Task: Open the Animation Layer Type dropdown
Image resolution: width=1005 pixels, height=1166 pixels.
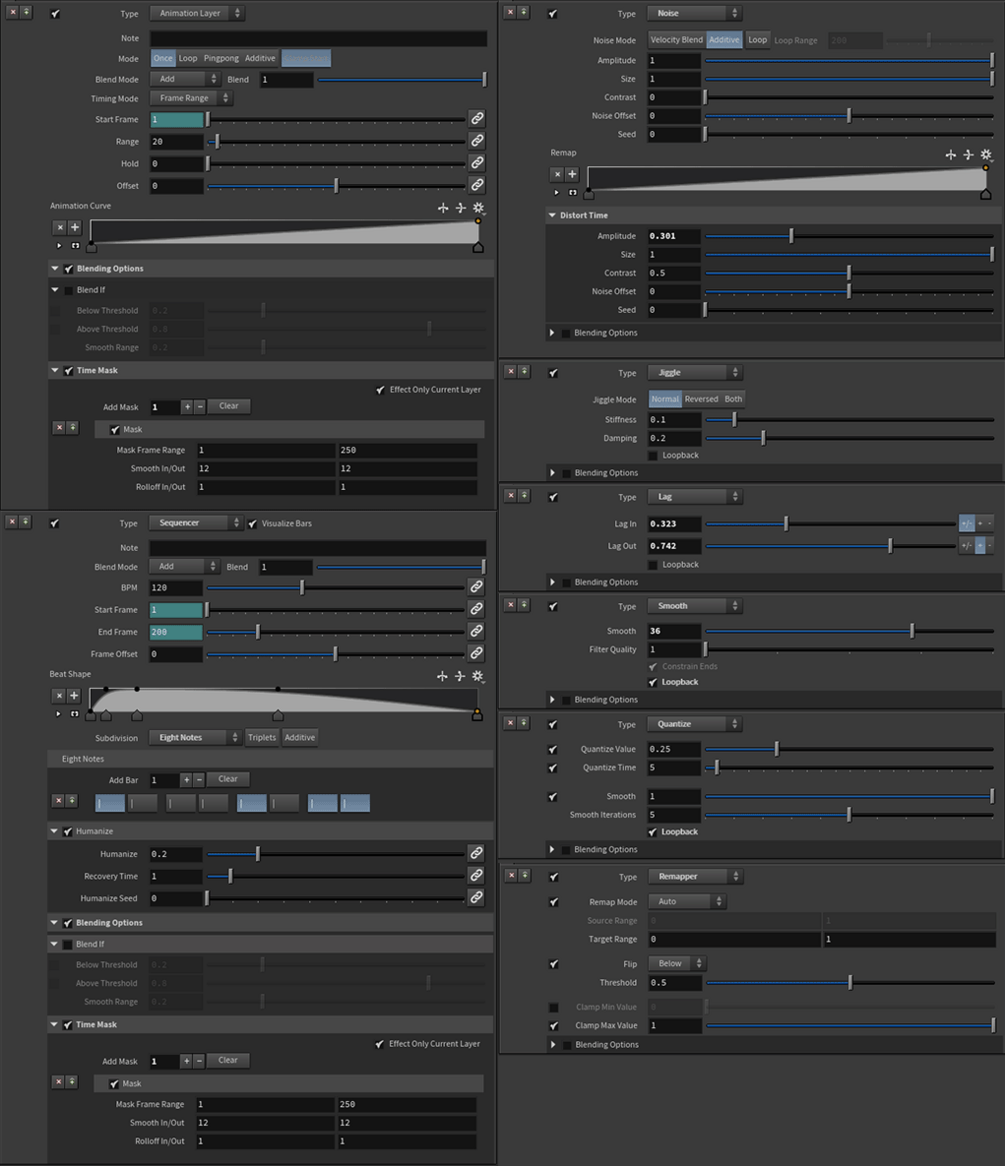Action: [197, 13]
